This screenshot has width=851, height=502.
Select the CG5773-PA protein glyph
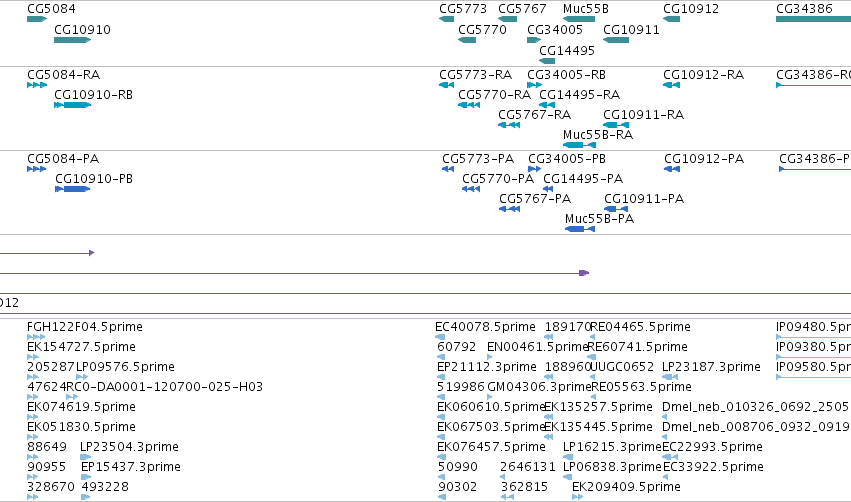click(x=448, y=169)
